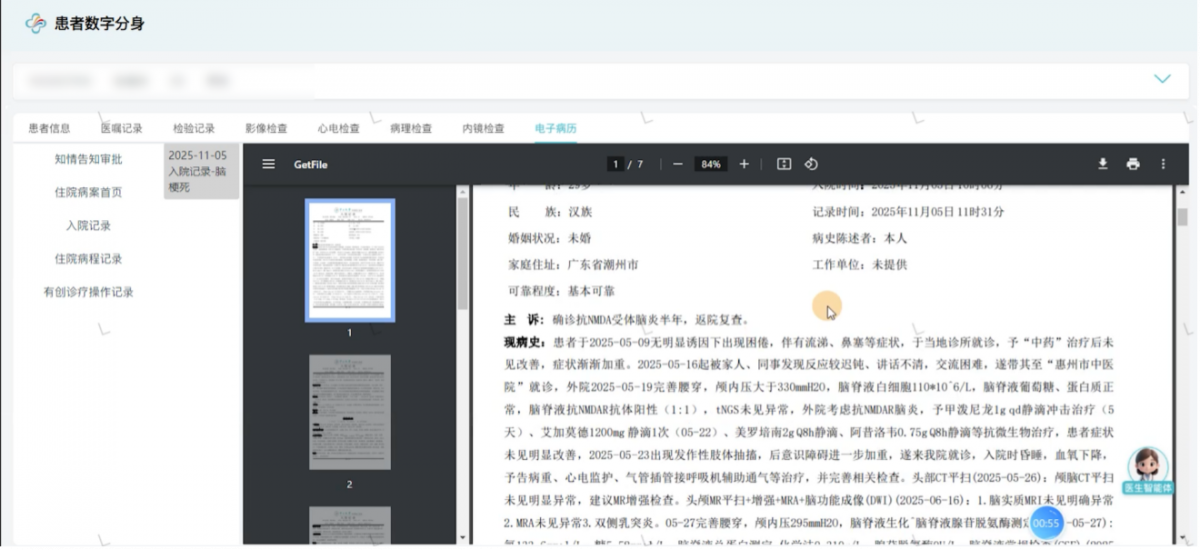Open the 2025-11-05 入院记录 entry
The width and height of the screenshot is (1200, 550).
coord(201,171)
